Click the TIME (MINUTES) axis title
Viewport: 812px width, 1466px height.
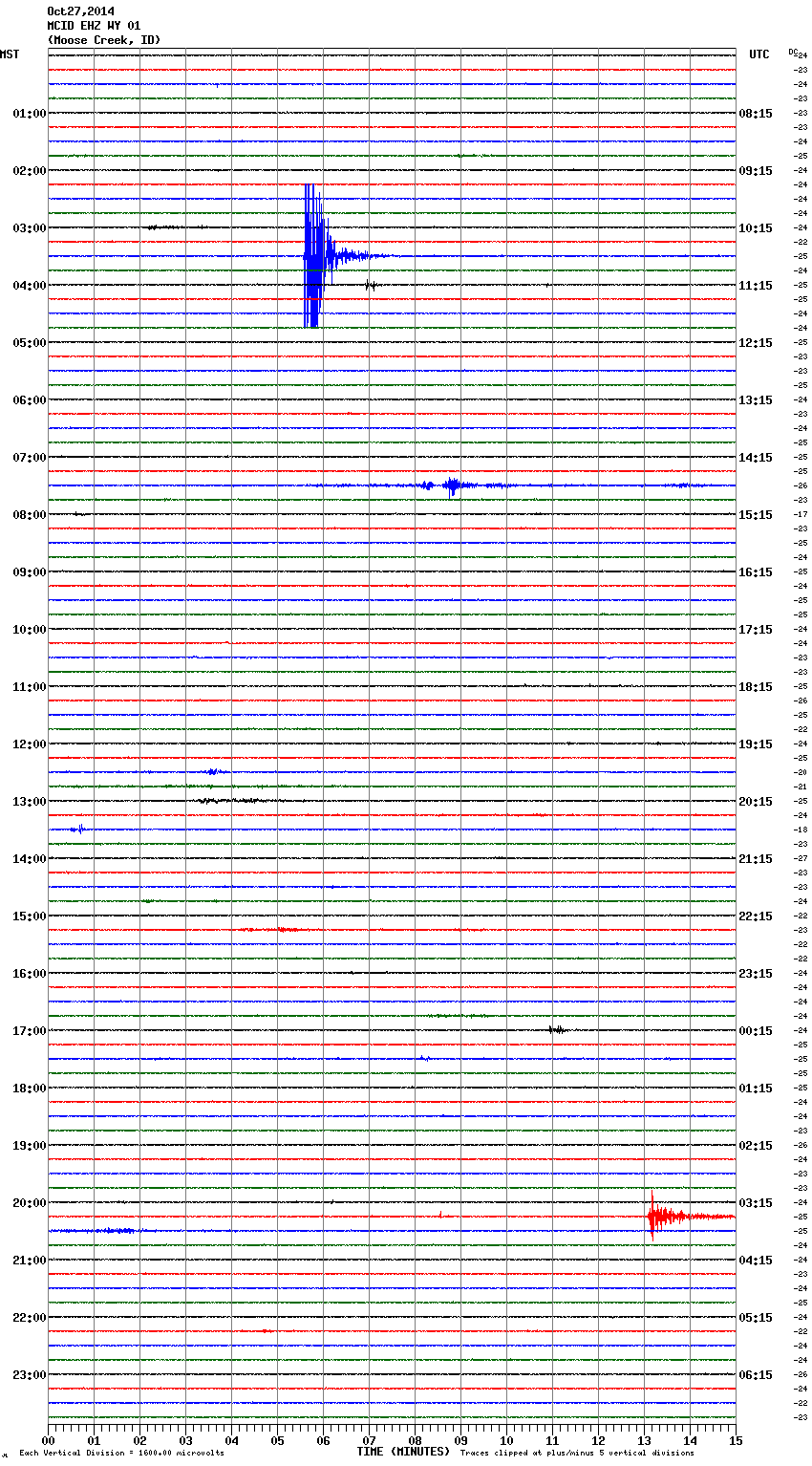(402, 1452)
